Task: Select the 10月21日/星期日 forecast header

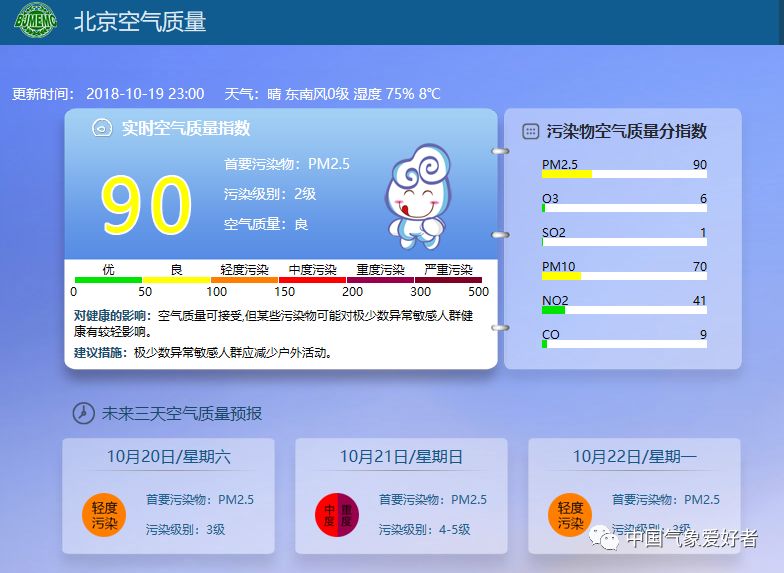Action: tap(401, 456)
